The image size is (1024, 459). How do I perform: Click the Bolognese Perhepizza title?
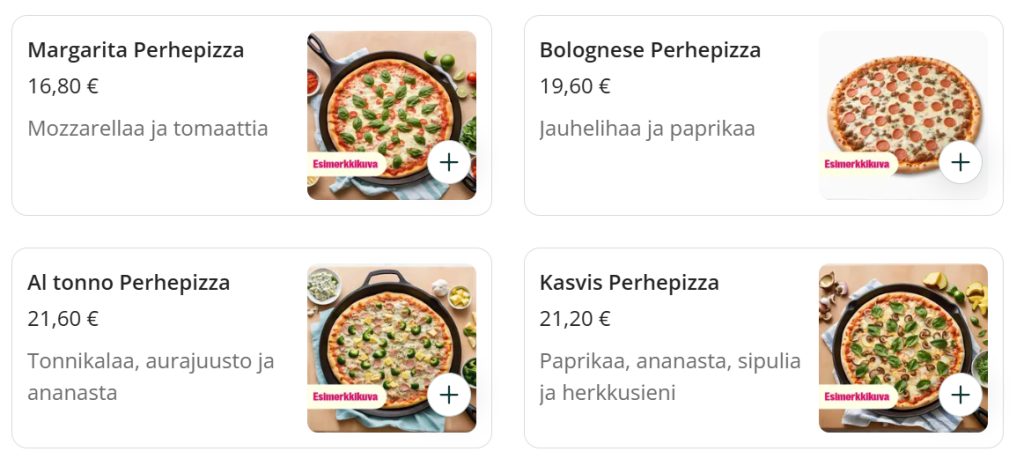[650, 50]
